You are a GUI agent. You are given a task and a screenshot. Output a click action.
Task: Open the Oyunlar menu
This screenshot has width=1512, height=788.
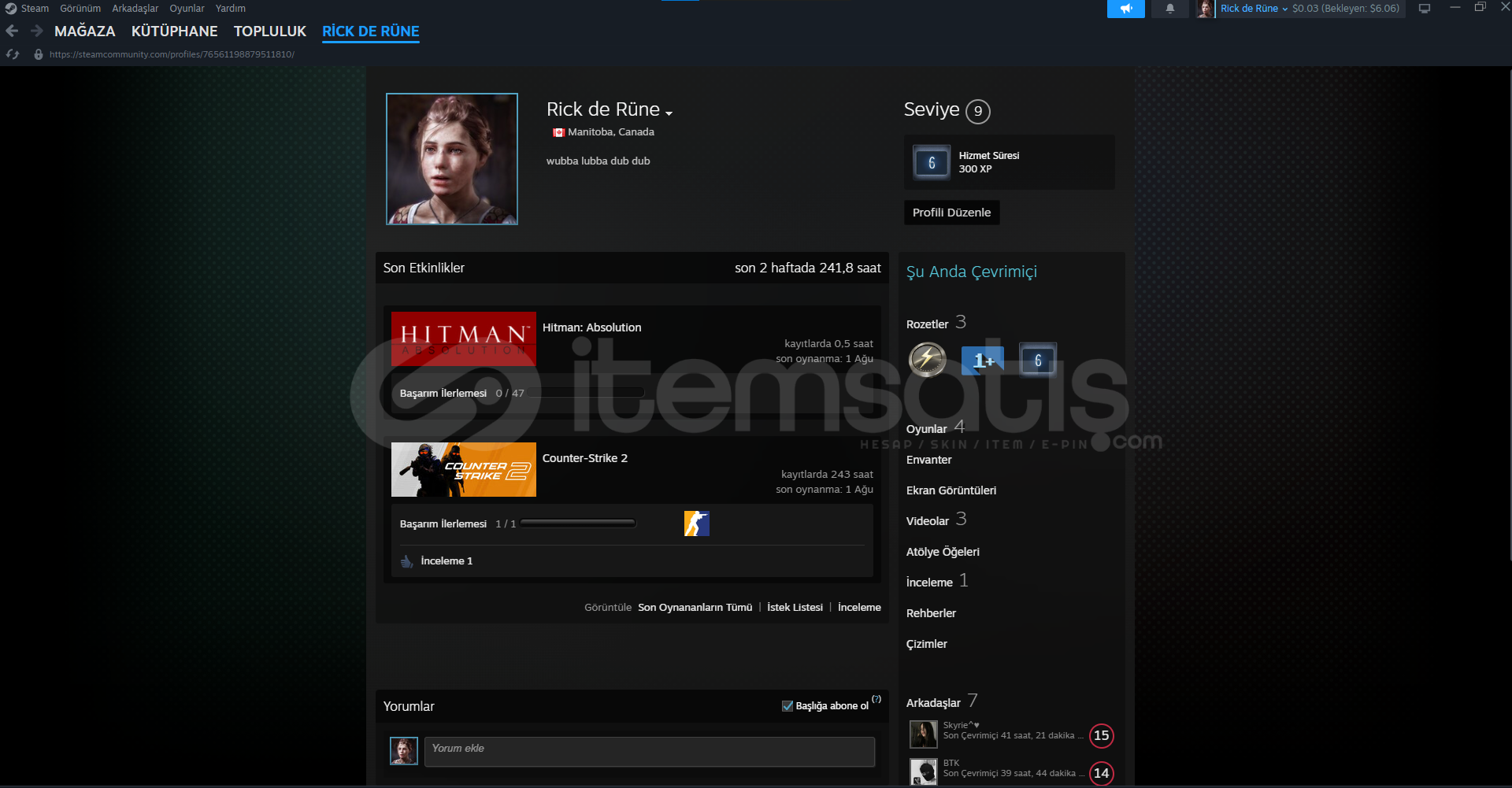pos(187,9)
